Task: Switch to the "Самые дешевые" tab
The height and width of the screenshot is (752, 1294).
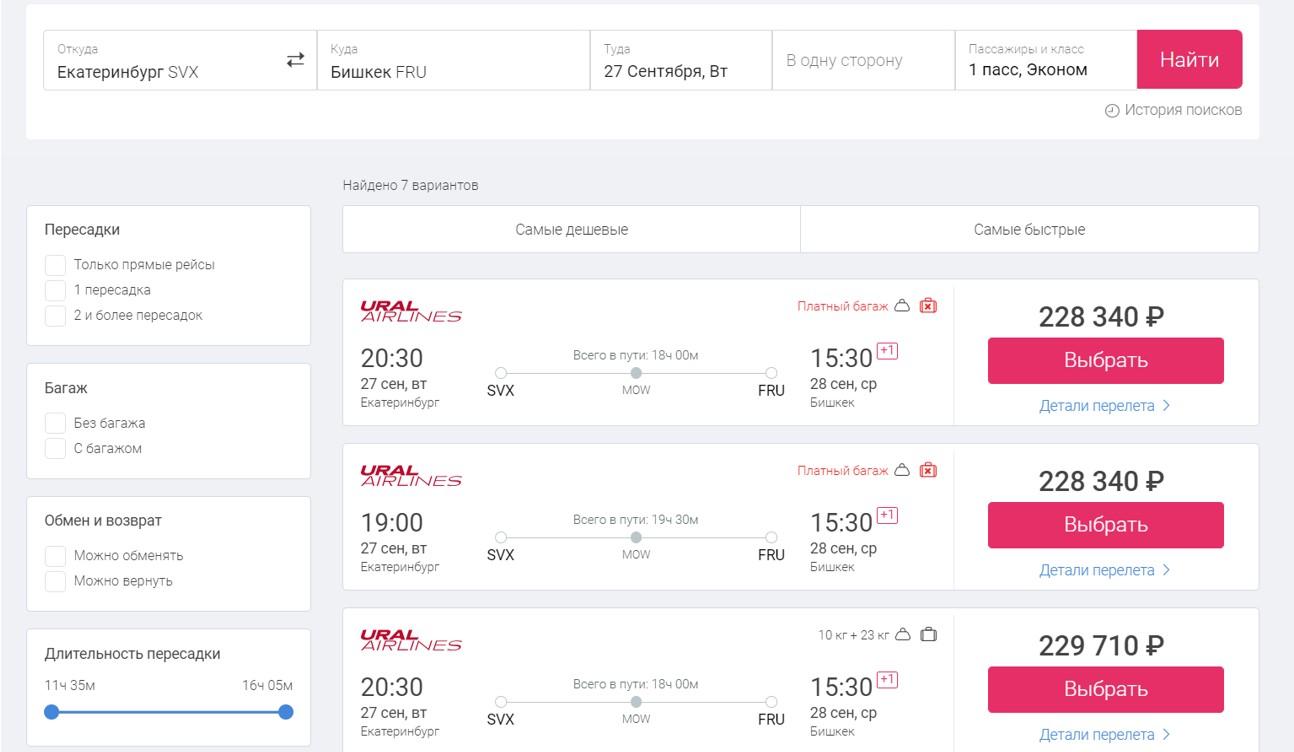Action: tap(571, 230)
